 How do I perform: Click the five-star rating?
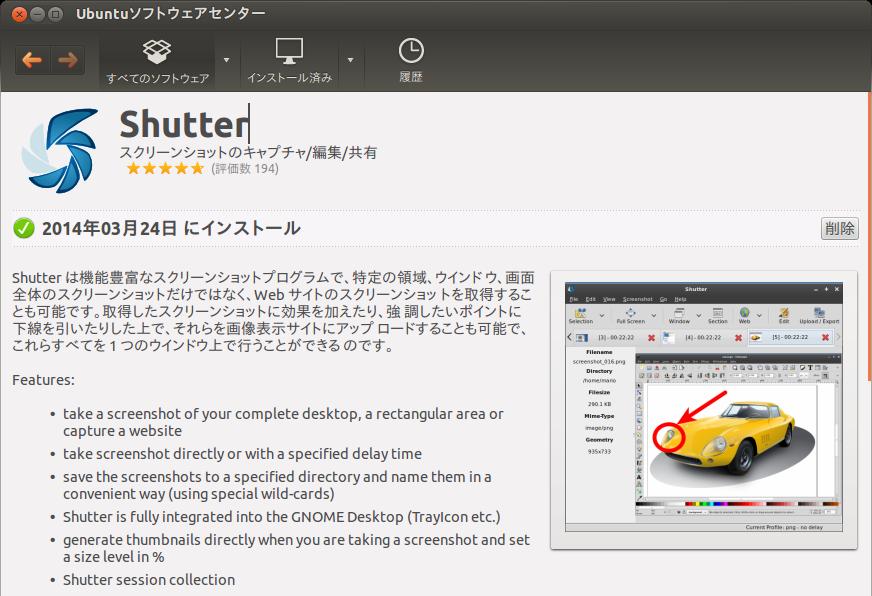coord(165,168)
